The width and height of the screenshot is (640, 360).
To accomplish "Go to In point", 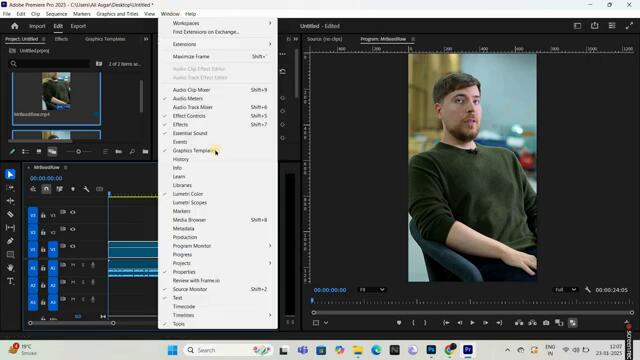I will click(x=446, y=322).
